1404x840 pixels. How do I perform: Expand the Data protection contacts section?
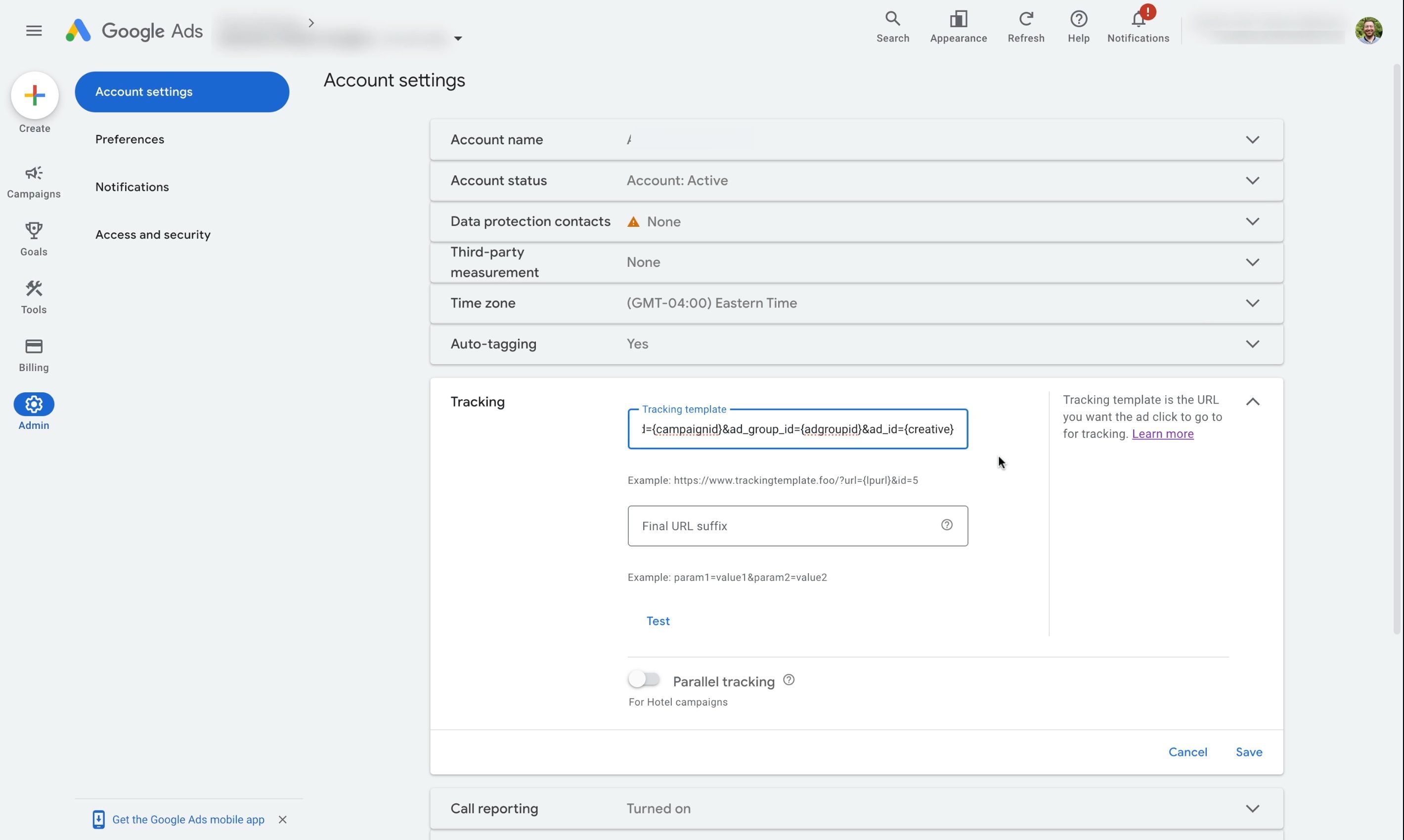[1252, 221]
